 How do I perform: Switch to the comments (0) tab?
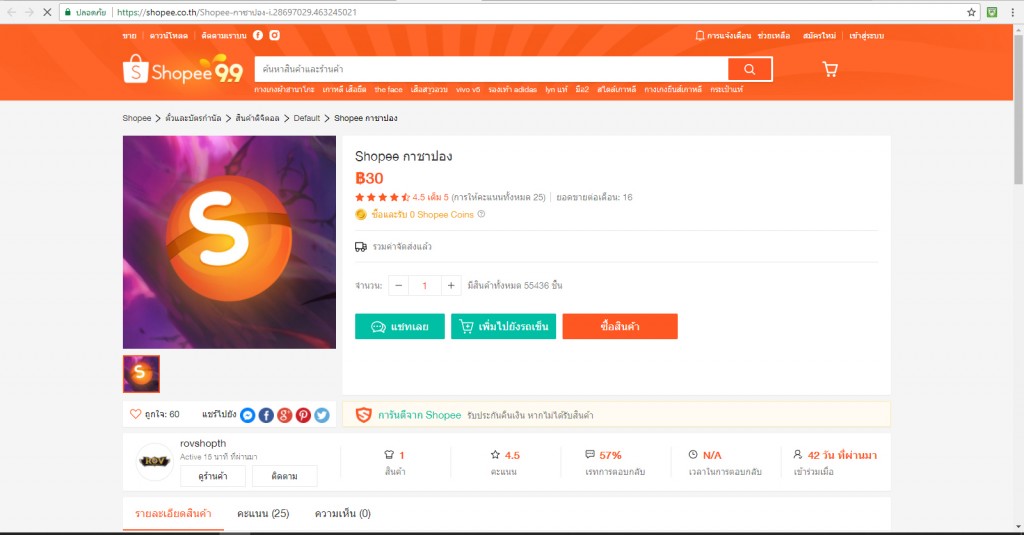tap(343, 513)
